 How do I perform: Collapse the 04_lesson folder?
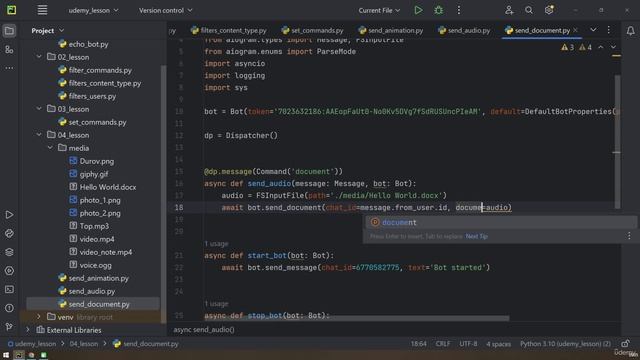(x=39, y=135)
